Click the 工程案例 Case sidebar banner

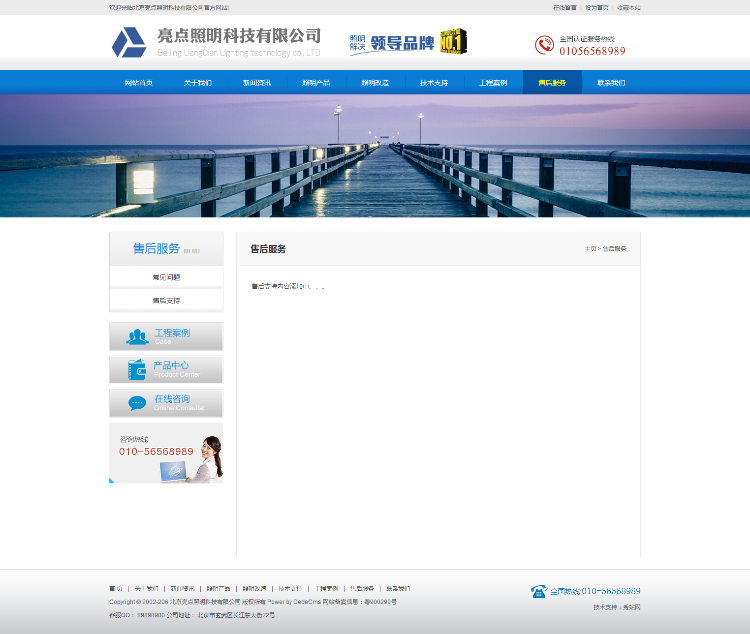(166, 336)
